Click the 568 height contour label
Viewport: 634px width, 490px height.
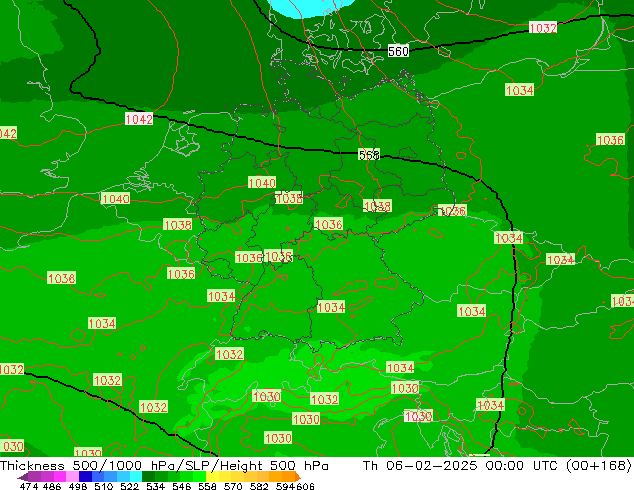point(369,155)
